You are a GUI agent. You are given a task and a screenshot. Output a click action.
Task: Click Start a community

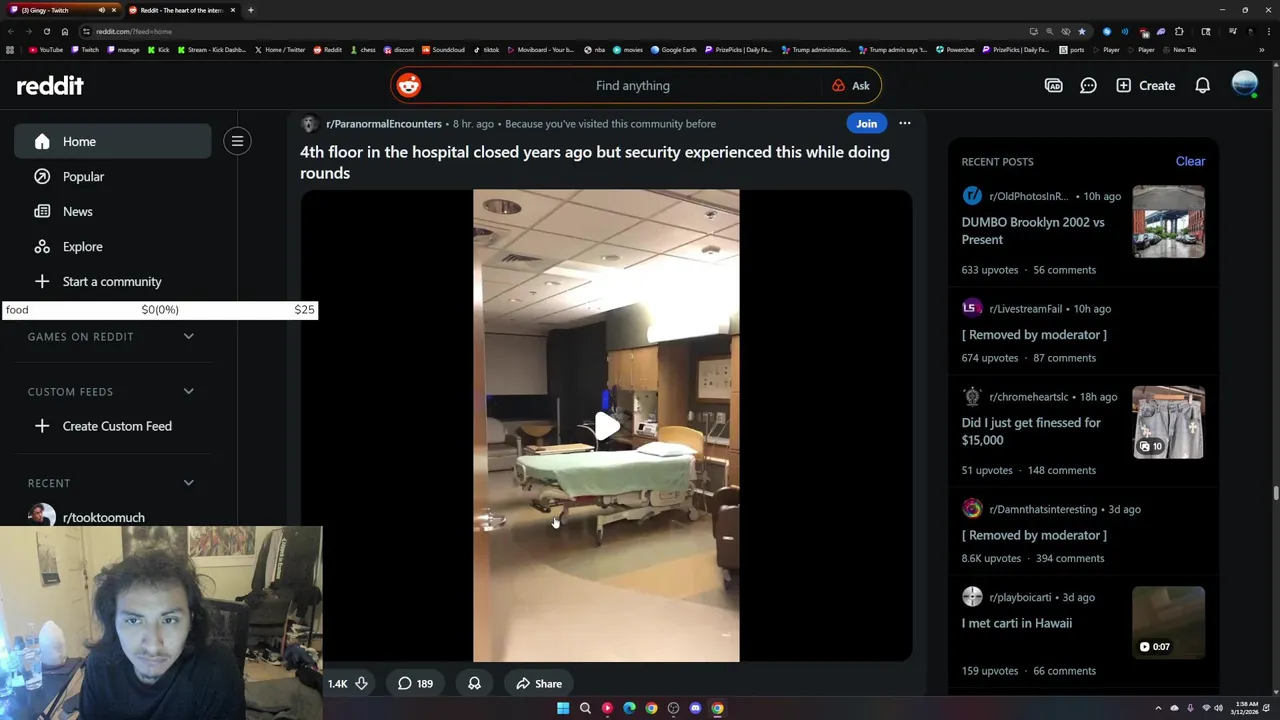click(112, 281)
